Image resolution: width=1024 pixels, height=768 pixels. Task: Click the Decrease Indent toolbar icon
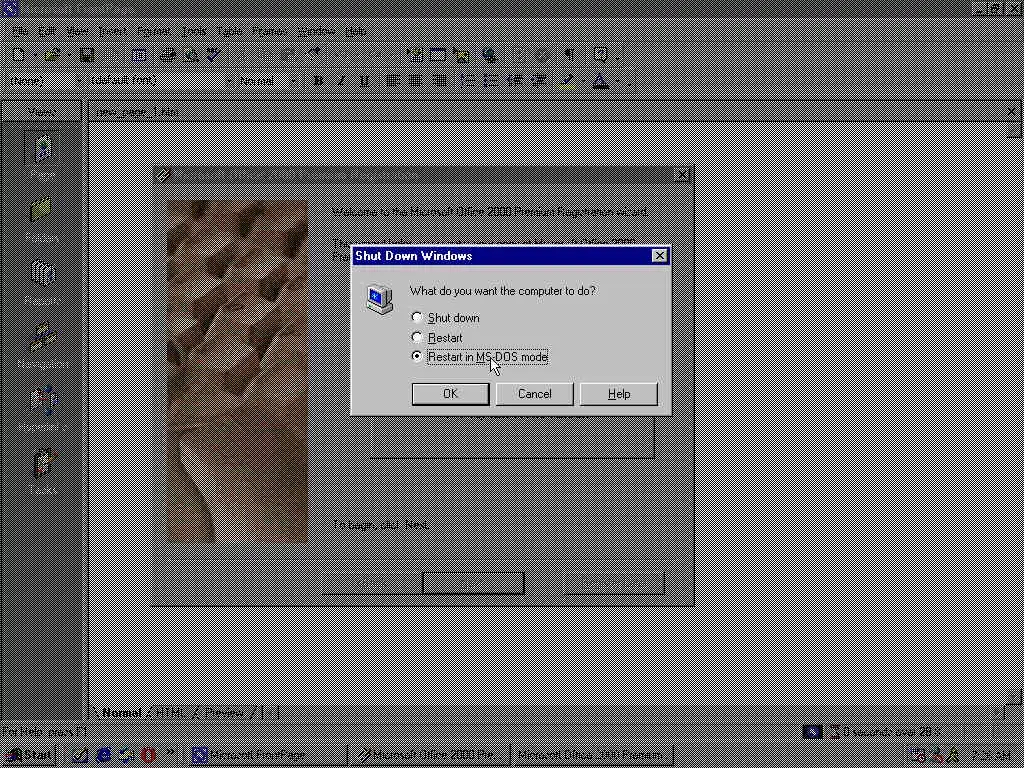[515, 81]
